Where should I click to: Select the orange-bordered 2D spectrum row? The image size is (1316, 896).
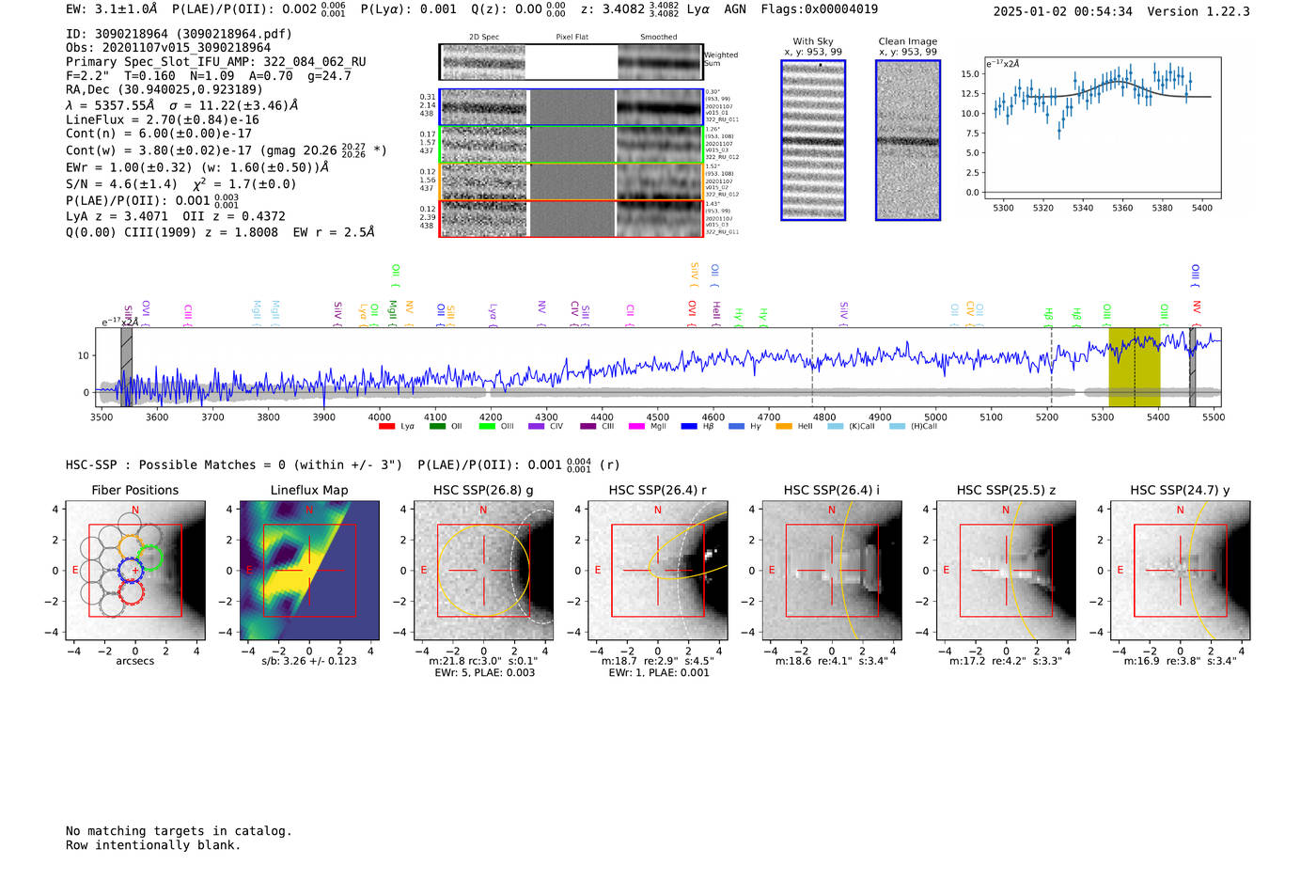click(571, 181)
